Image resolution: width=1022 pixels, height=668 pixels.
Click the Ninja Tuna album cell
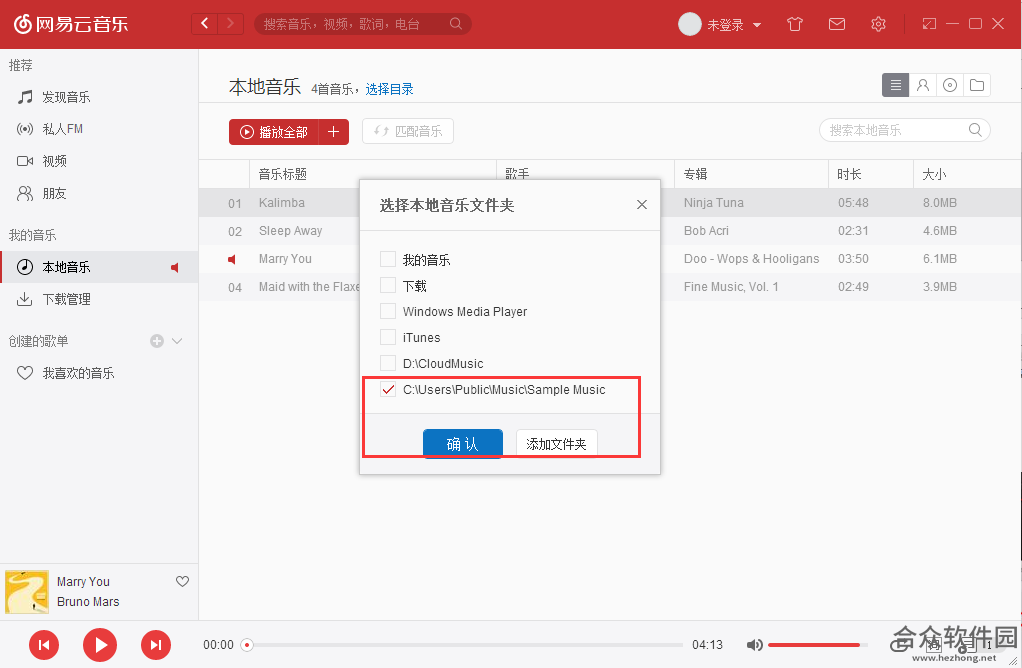714,203
